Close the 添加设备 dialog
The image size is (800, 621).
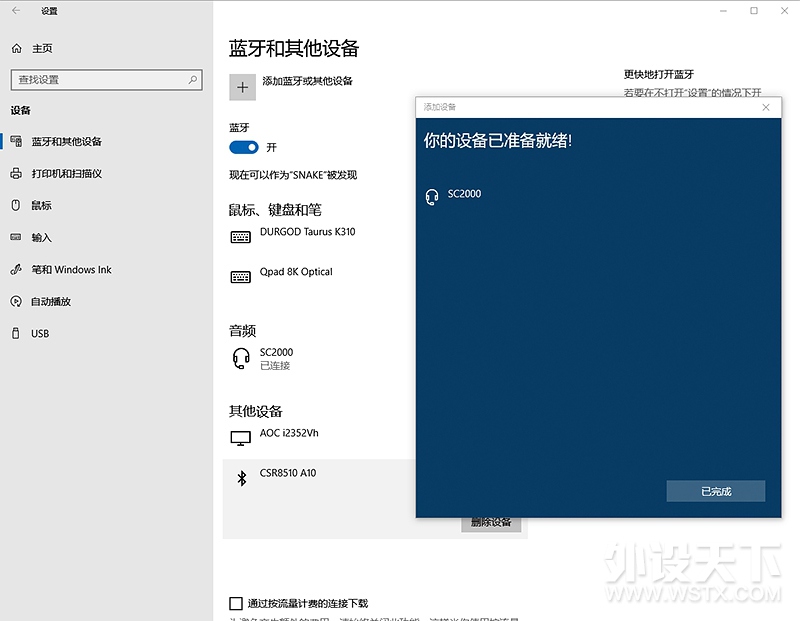766,107
